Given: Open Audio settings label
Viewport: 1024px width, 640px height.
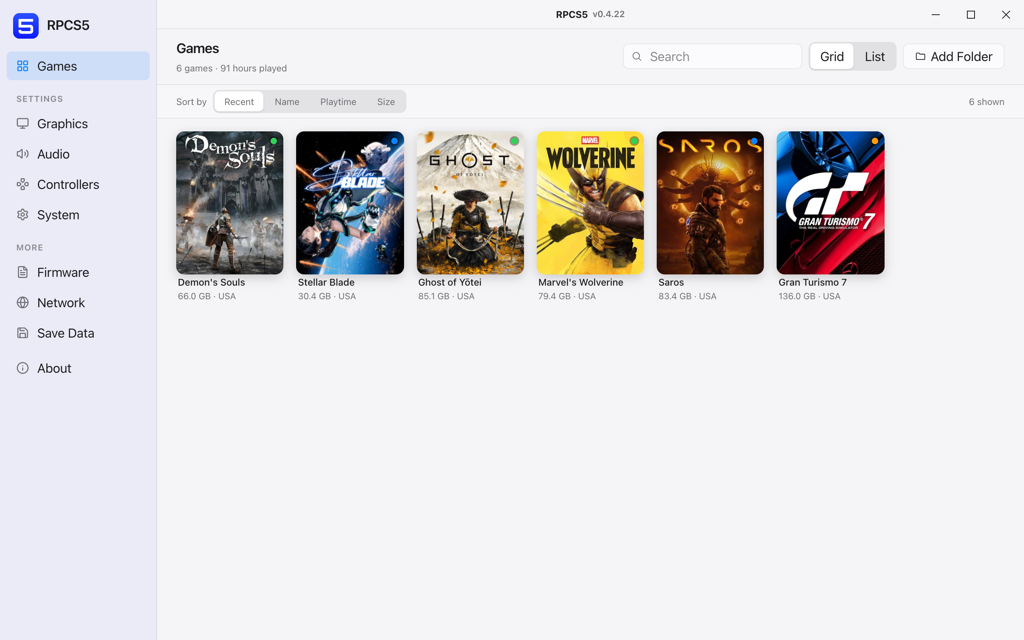Looking at the screenshot, I should [54, 154].
